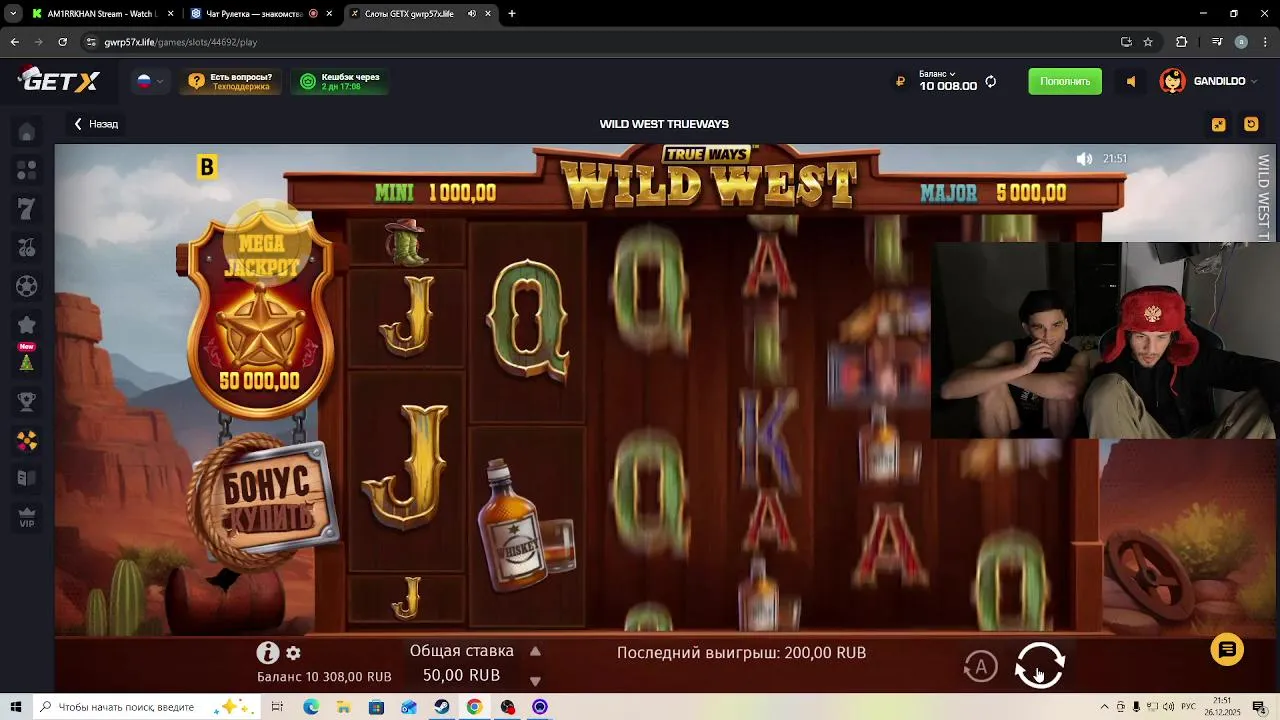Click the GETX logo

(59, 80)
